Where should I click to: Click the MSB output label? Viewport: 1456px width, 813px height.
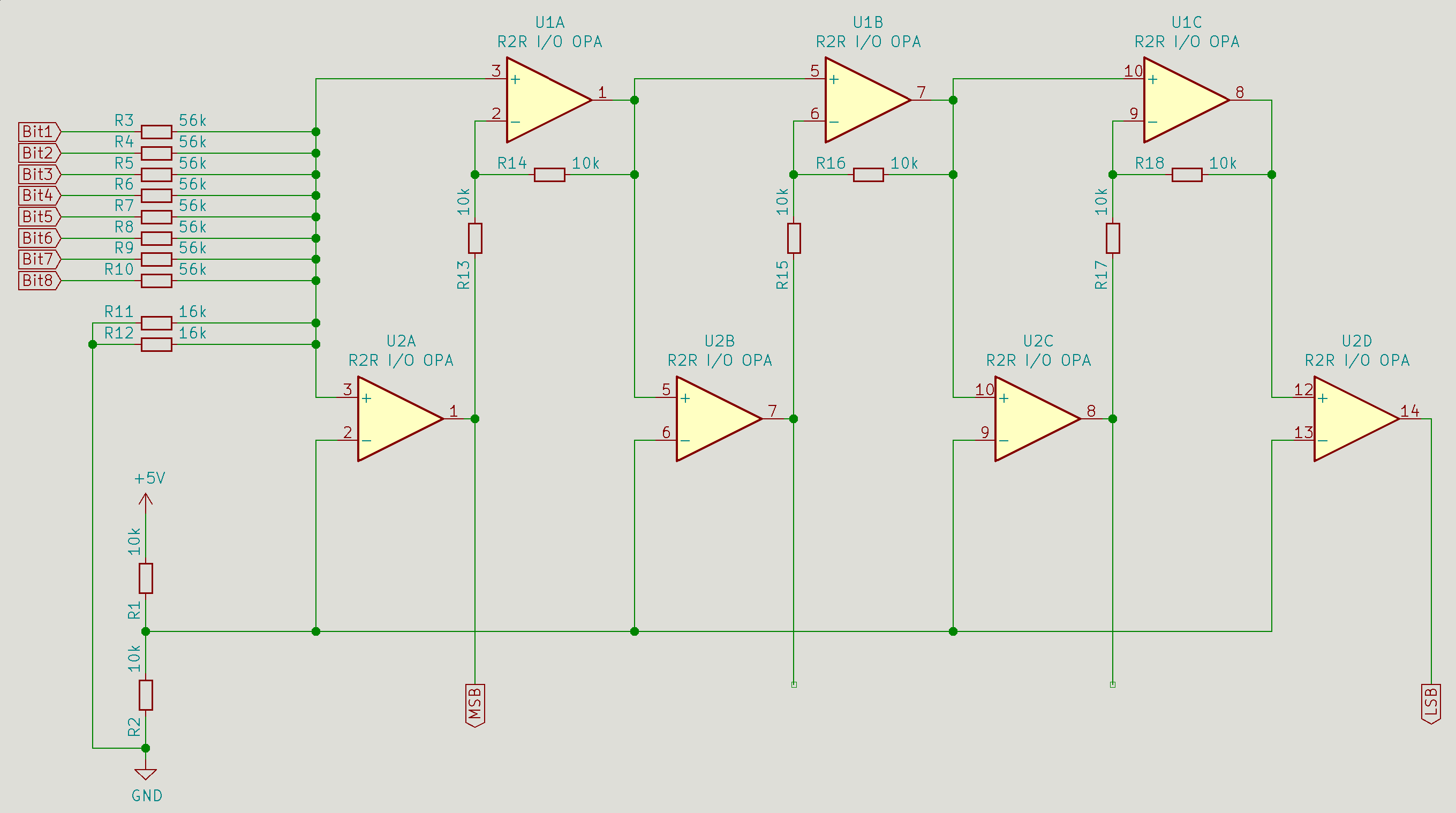[x=475, y=704]
